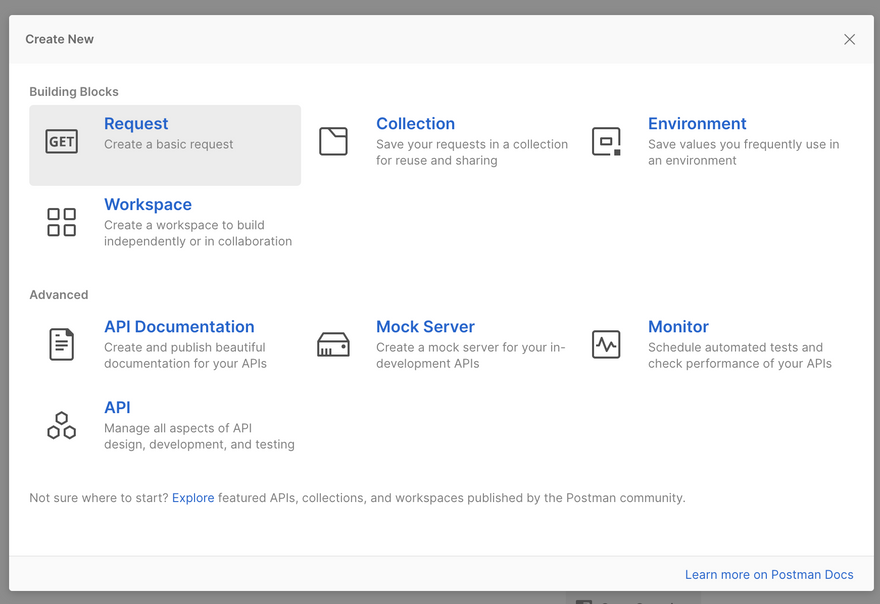The height and width of the screenshot is (604, 880).
Task: Click the GET request icon
Action: (62, 142)
